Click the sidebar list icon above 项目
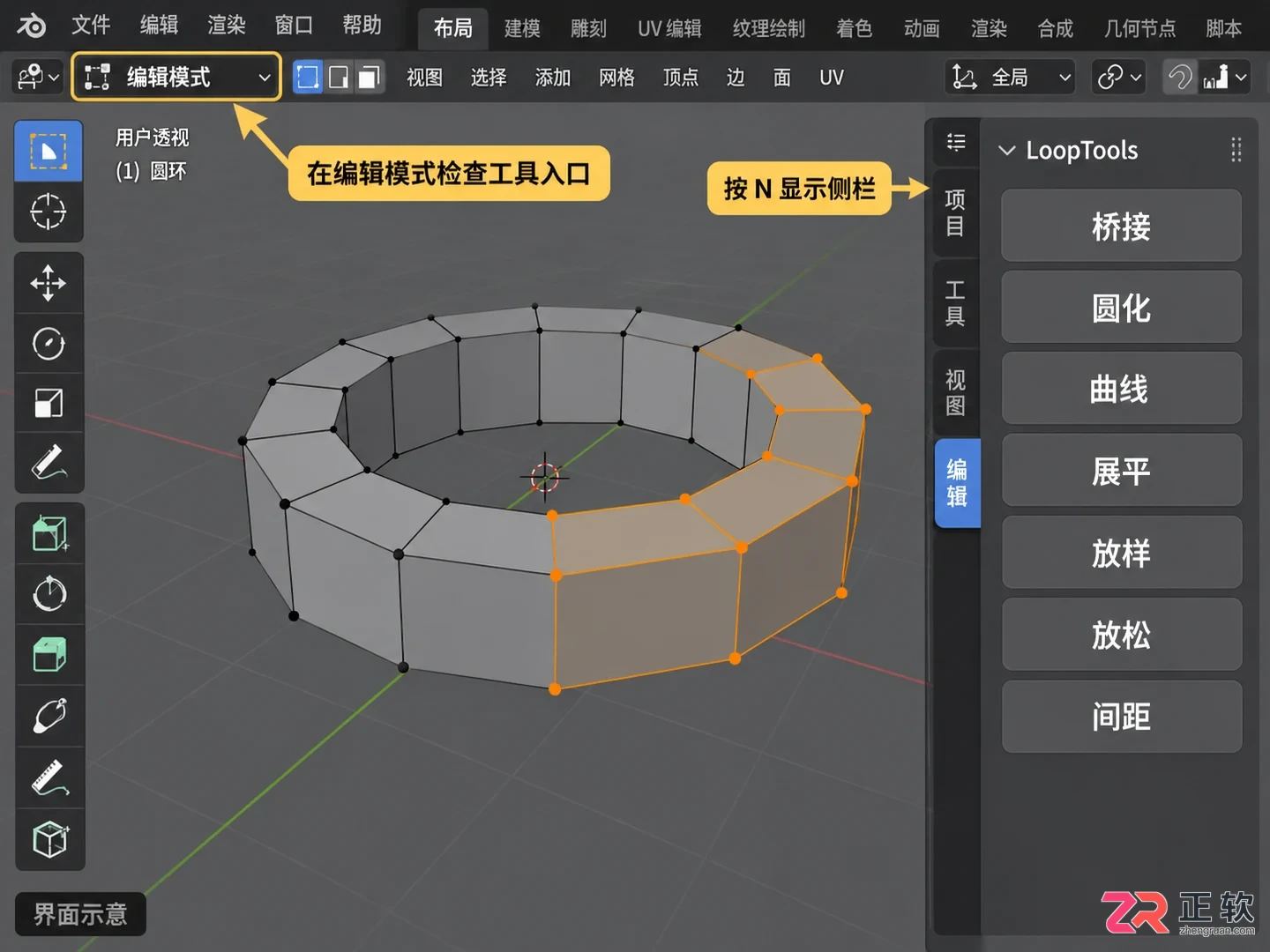Viewport: 1270px width, 952px height. click(x=956, y=142)
